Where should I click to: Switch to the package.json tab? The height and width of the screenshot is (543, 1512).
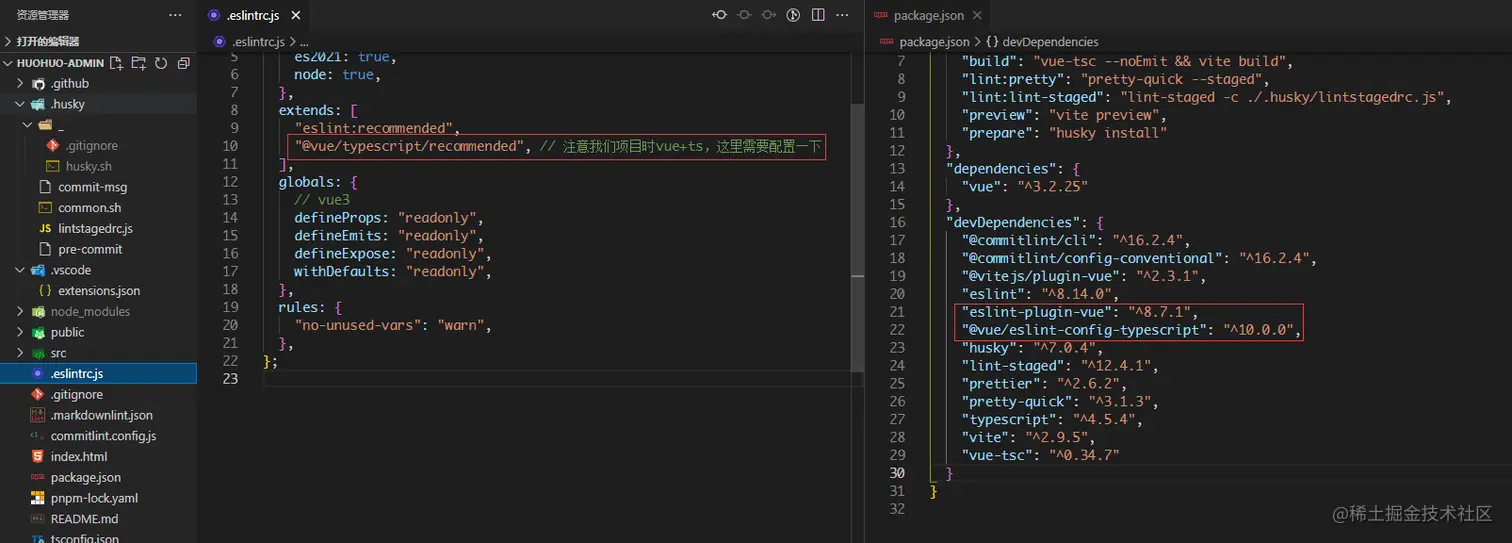[x=927, y=16]
